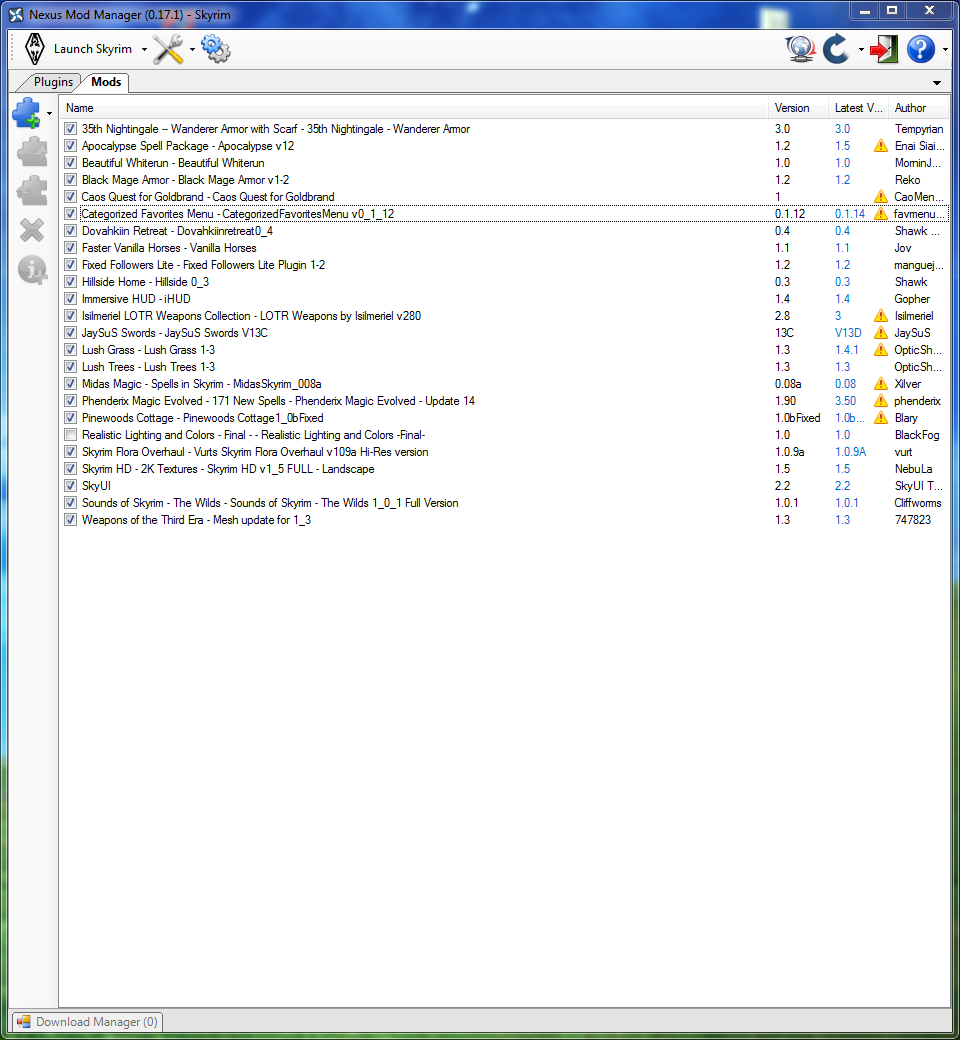
Task: Expand the help icon dropdown arrow
Action: [x=945, y=50]
